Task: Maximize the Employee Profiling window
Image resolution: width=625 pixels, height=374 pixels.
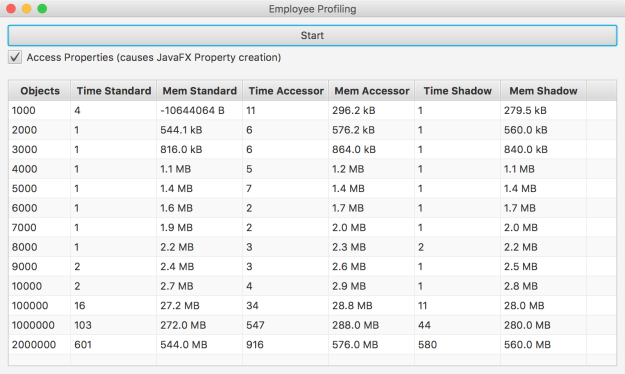Action: (42, 8)
